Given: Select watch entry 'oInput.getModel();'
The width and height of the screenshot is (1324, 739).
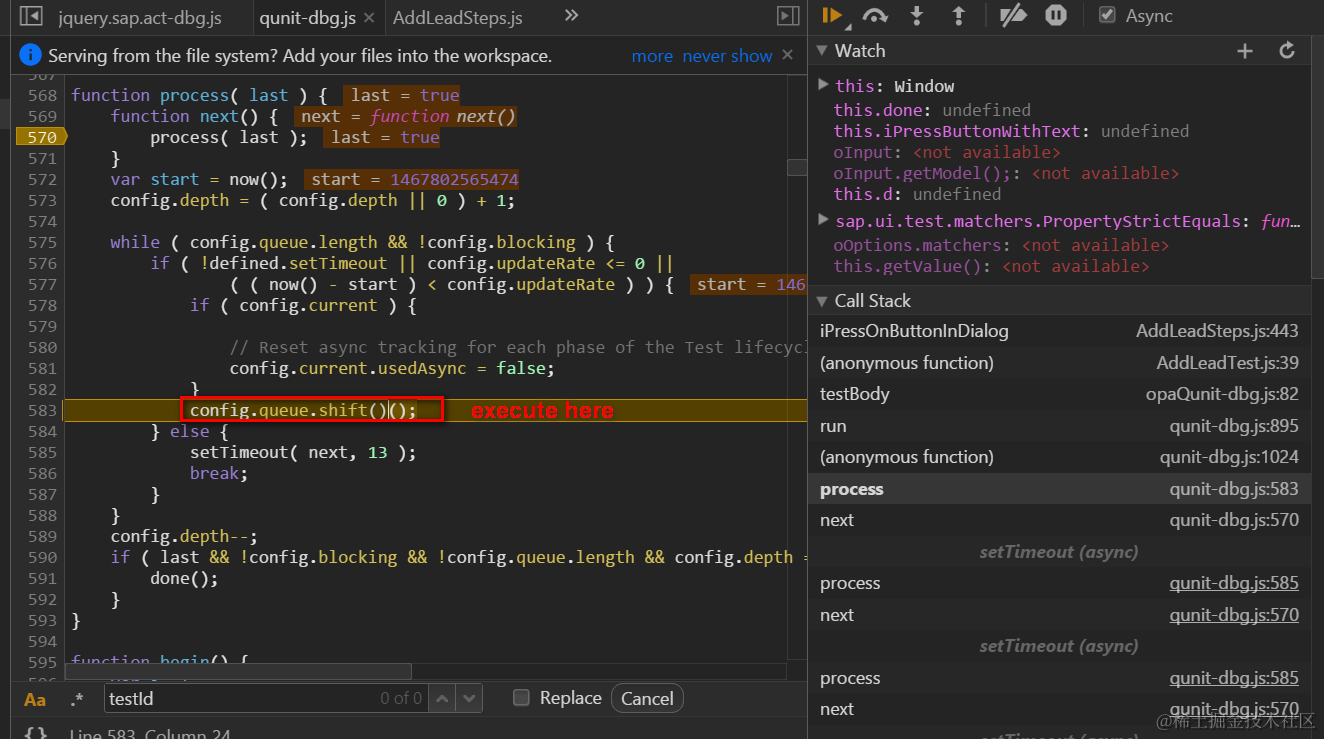Looking at the screenshot, I should tap(1006, 173).
